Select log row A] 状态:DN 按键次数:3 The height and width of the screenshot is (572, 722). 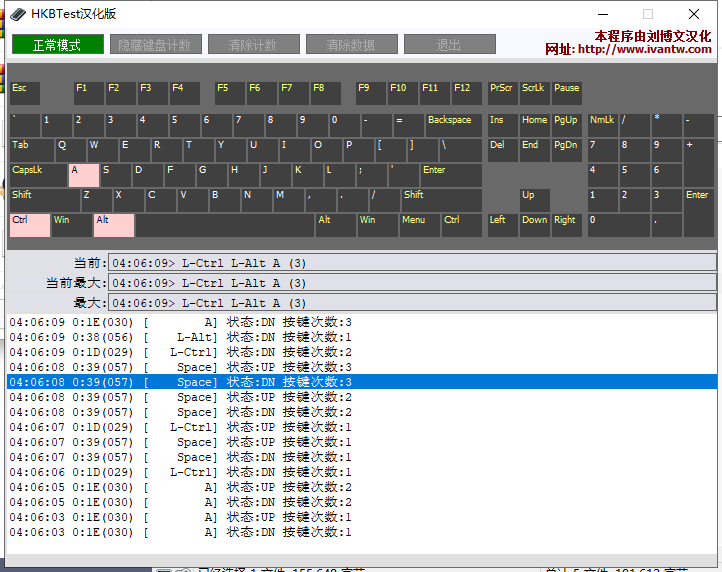click(362, 322)
